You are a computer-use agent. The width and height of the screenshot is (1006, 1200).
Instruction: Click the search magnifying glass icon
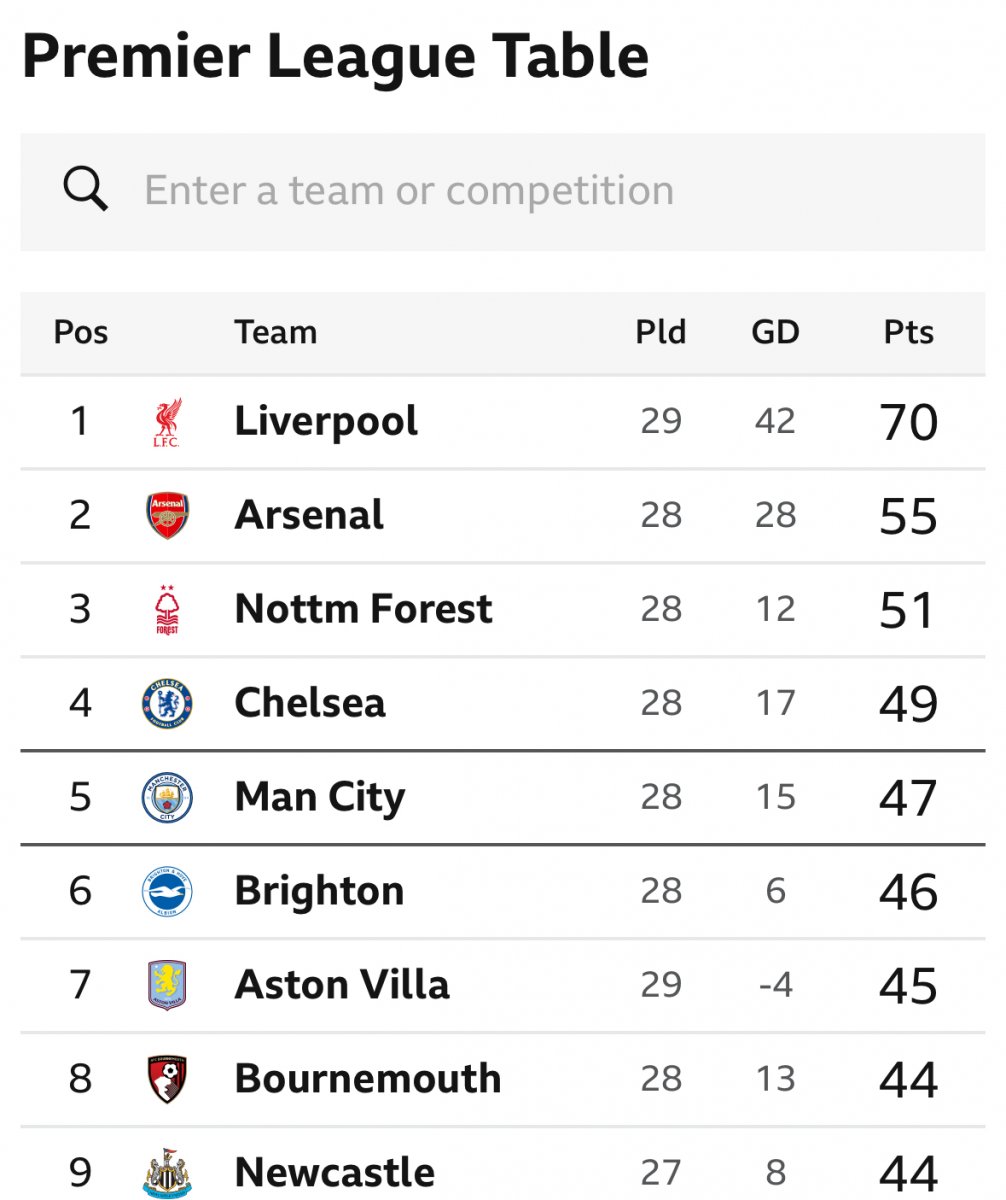86,189
